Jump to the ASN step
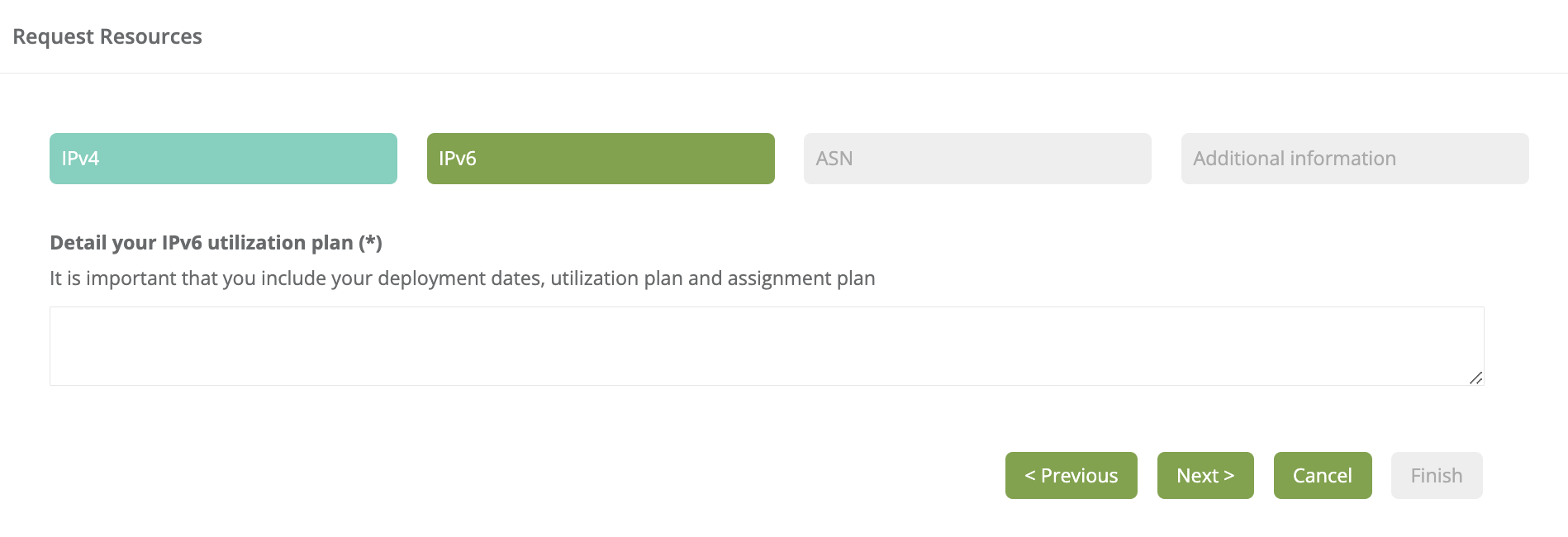Viewport: 1568px width, 537px height. [x=977, y=159]
